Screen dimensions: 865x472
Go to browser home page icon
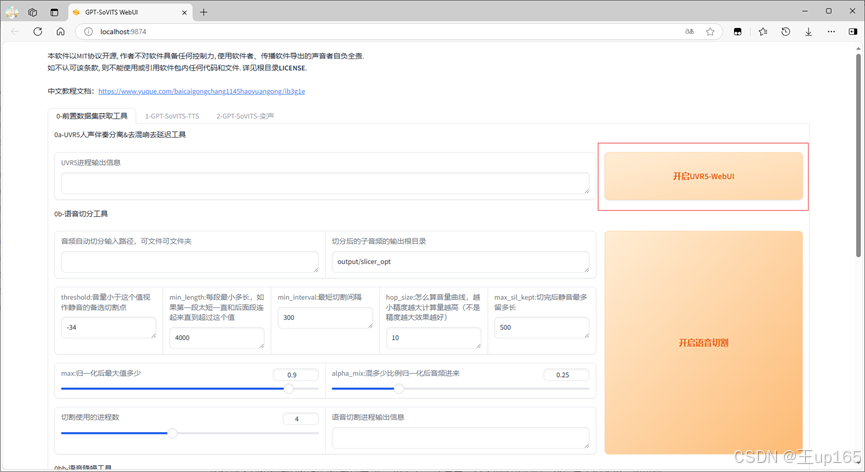[61, 31]
